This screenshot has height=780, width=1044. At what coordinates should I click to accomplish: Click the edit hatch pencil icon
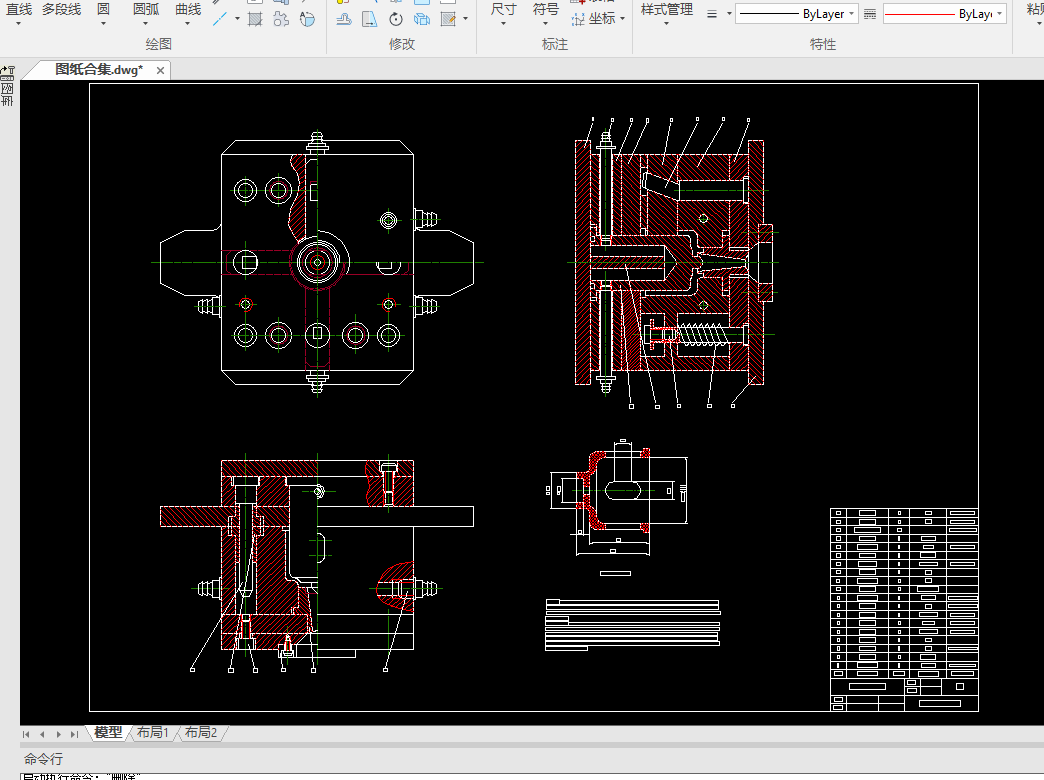448,19
